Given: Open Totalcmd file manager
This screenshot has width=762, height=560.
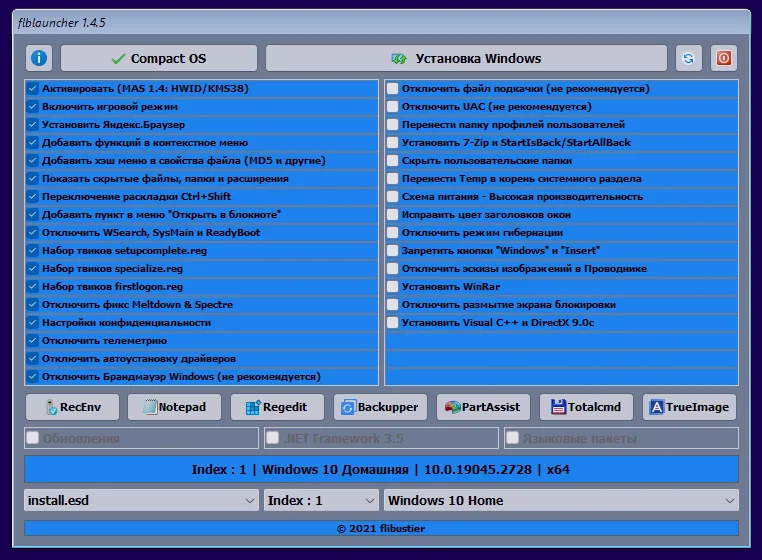Looking at the screenshot, I should pyautogui.click(x=586, y=407).
